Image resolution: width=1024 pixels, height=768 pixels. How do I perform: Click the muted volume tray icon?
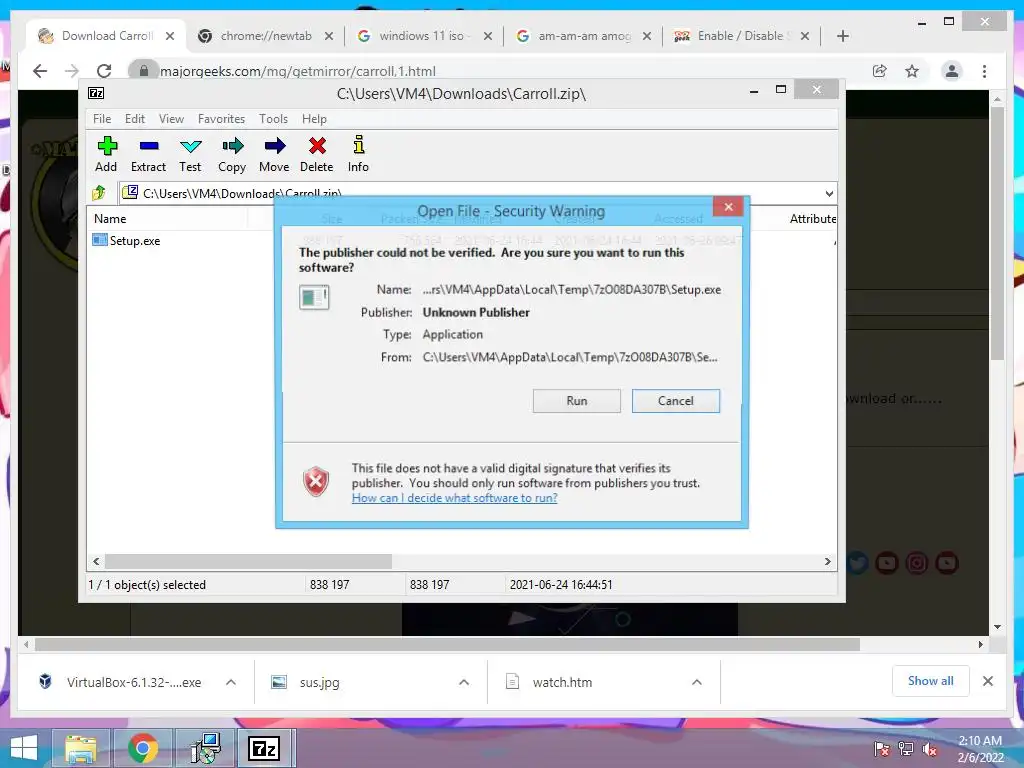coord(930,749)
